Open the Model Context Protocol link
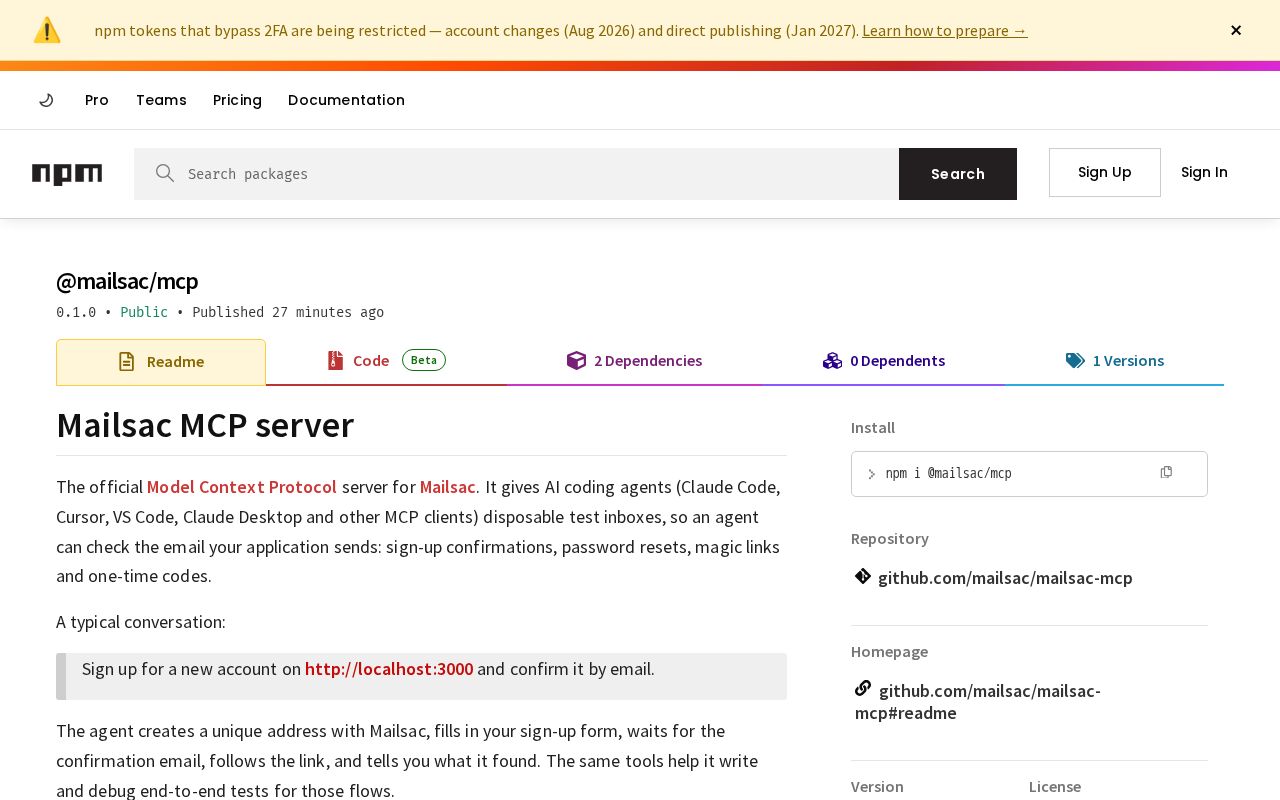This screenshot has height=800, width=1280. 242,487
